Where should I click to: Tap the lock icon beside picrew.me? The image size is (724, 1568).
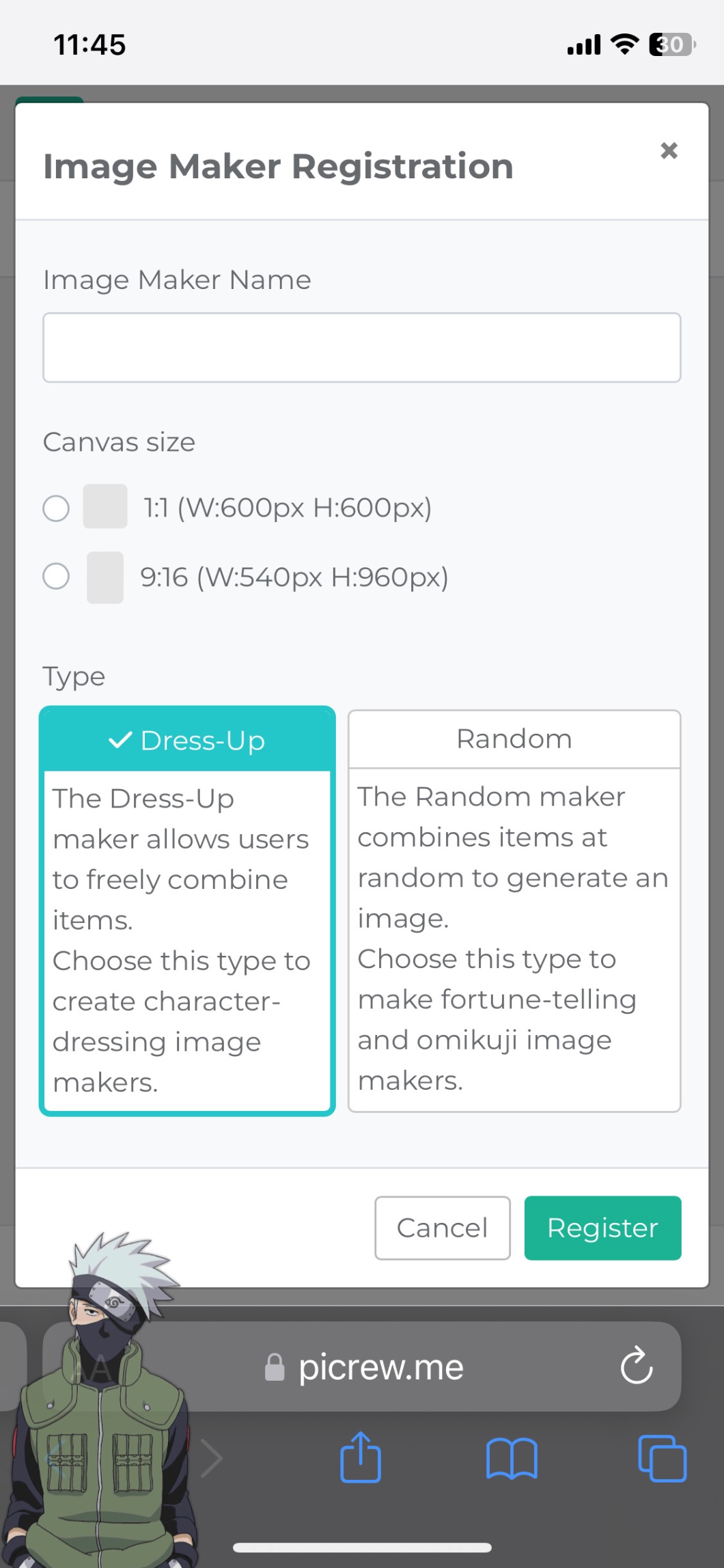[275, 1367]
